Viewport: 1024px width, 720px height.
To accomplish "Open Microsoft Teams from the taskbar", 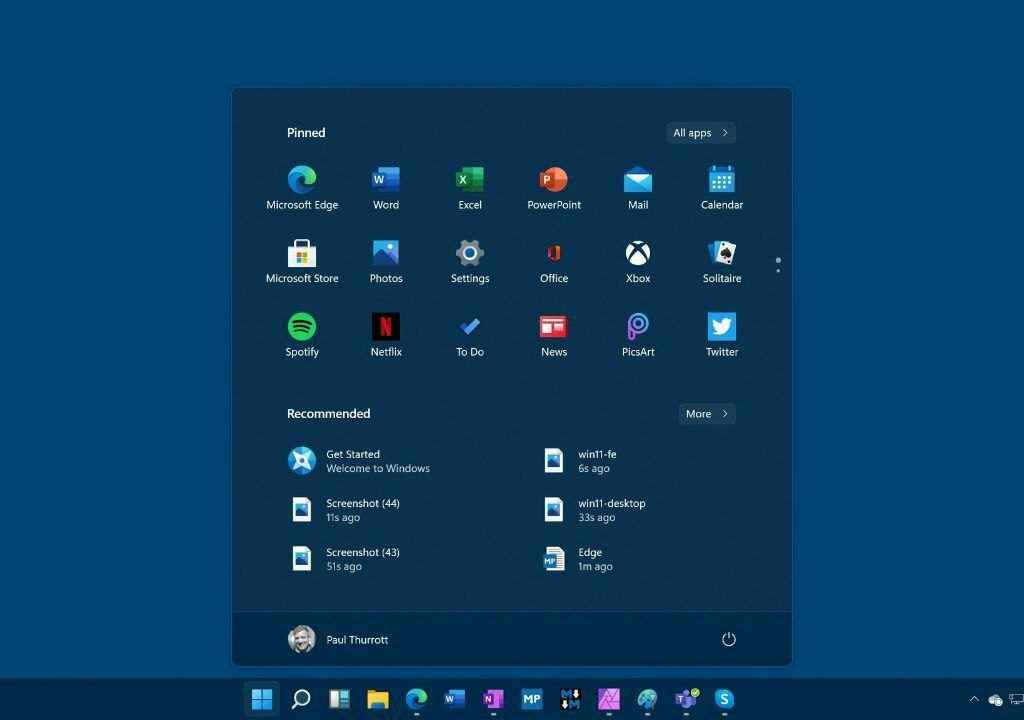I will [686, 699].
